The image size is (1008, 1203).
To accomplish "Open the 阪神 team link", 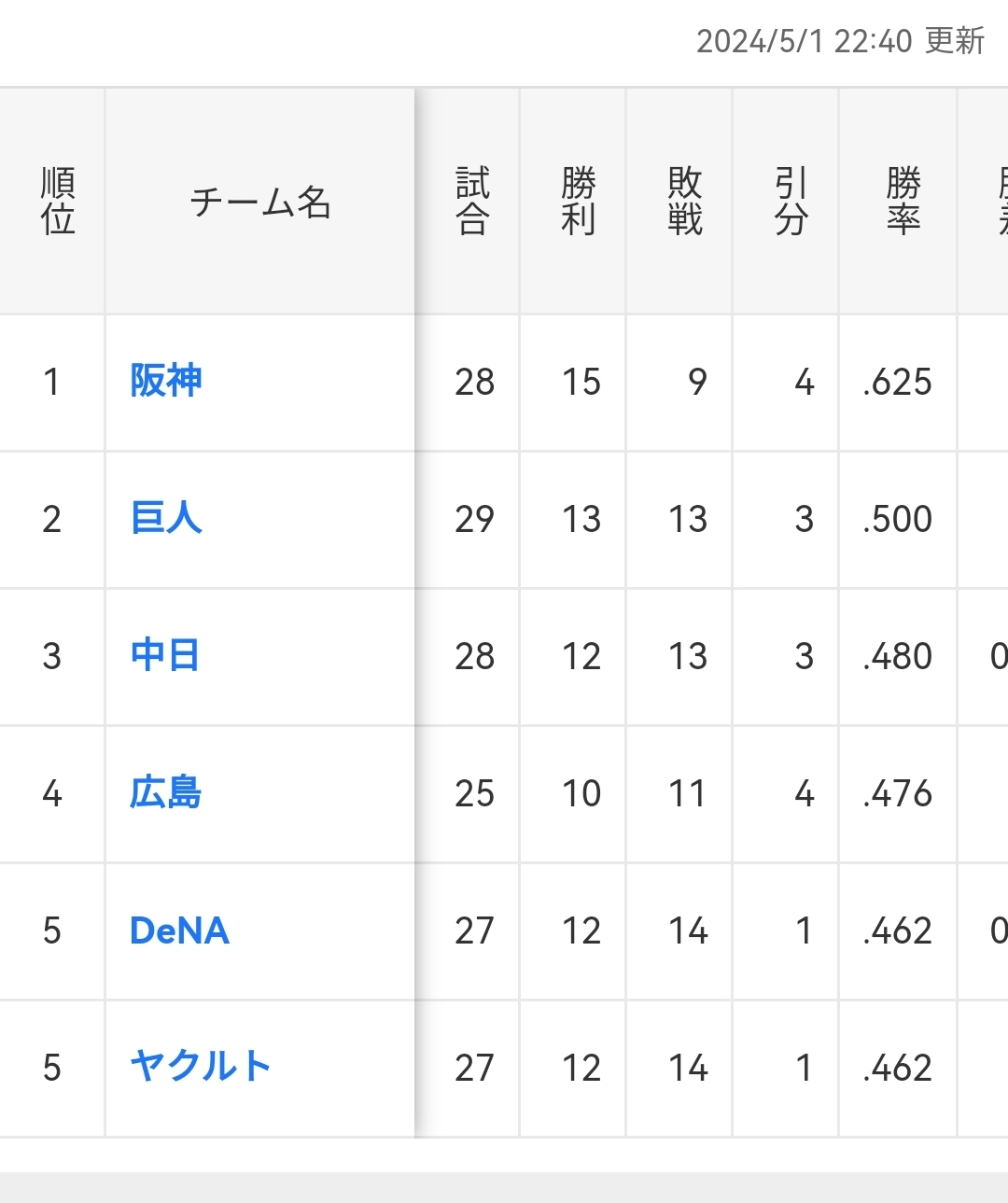I will click(x=166, y=381).
